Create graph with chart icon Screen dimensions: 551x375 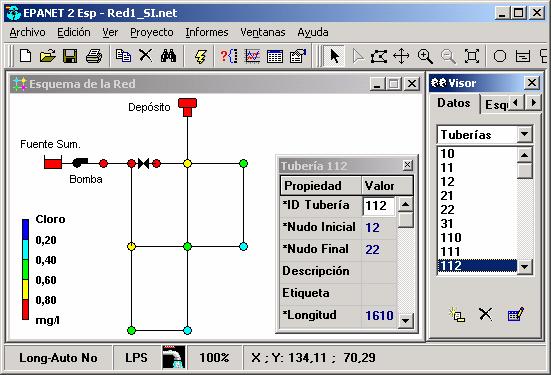[252, 56]
